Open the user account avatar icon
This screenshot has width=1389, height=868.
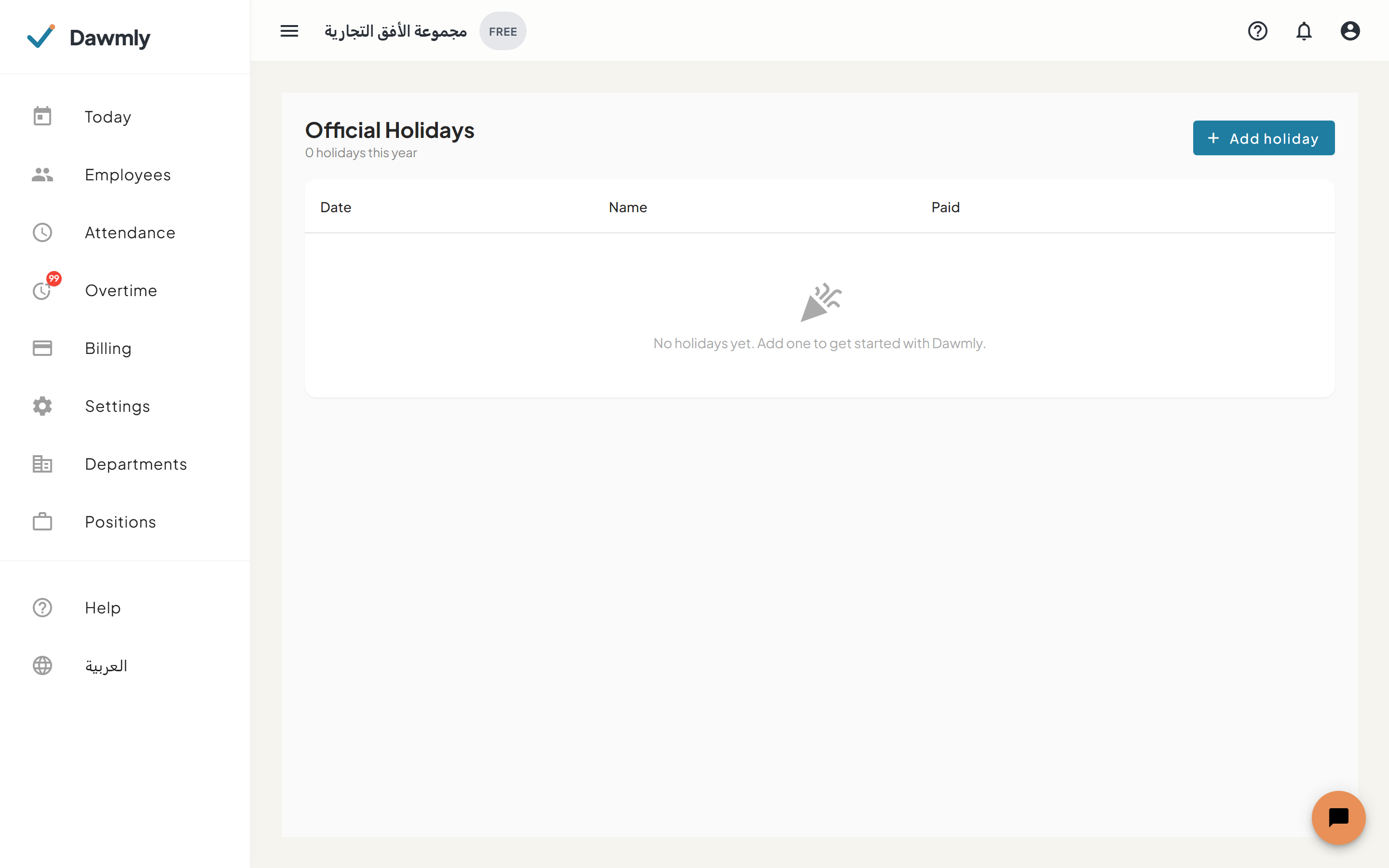tap(1350, 31)
